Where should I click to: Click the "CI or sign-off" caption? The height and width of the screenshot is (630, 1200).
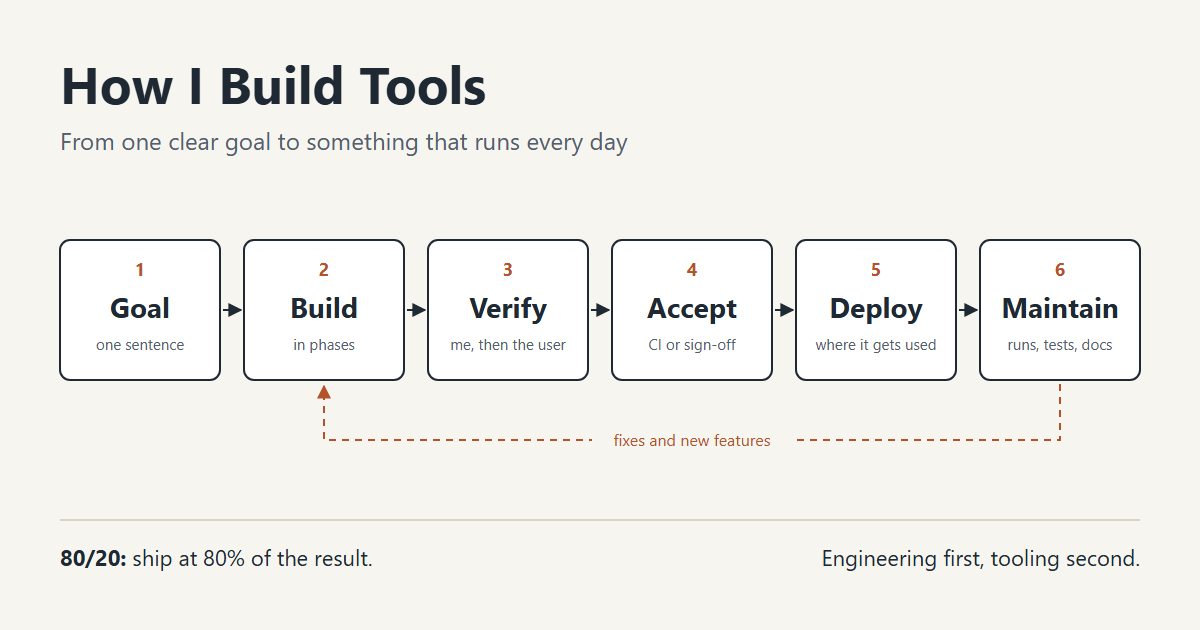click(692, 345)
